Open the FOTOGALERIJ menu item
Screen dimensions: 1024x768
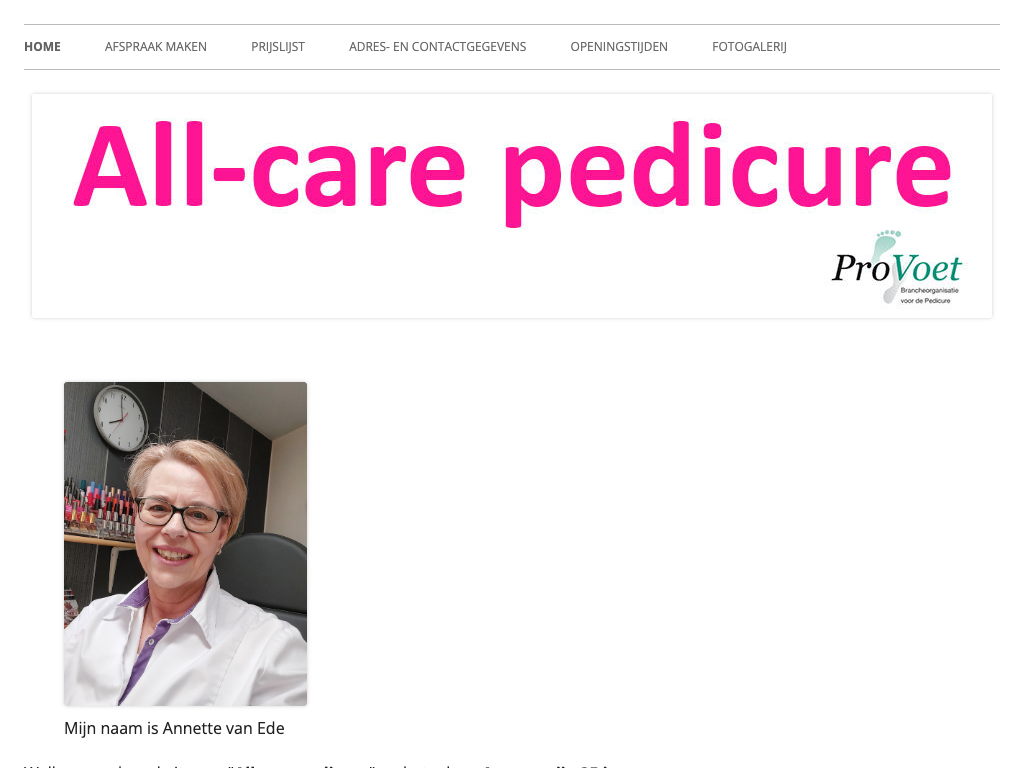pyautogui.click(x=749, y=47)
